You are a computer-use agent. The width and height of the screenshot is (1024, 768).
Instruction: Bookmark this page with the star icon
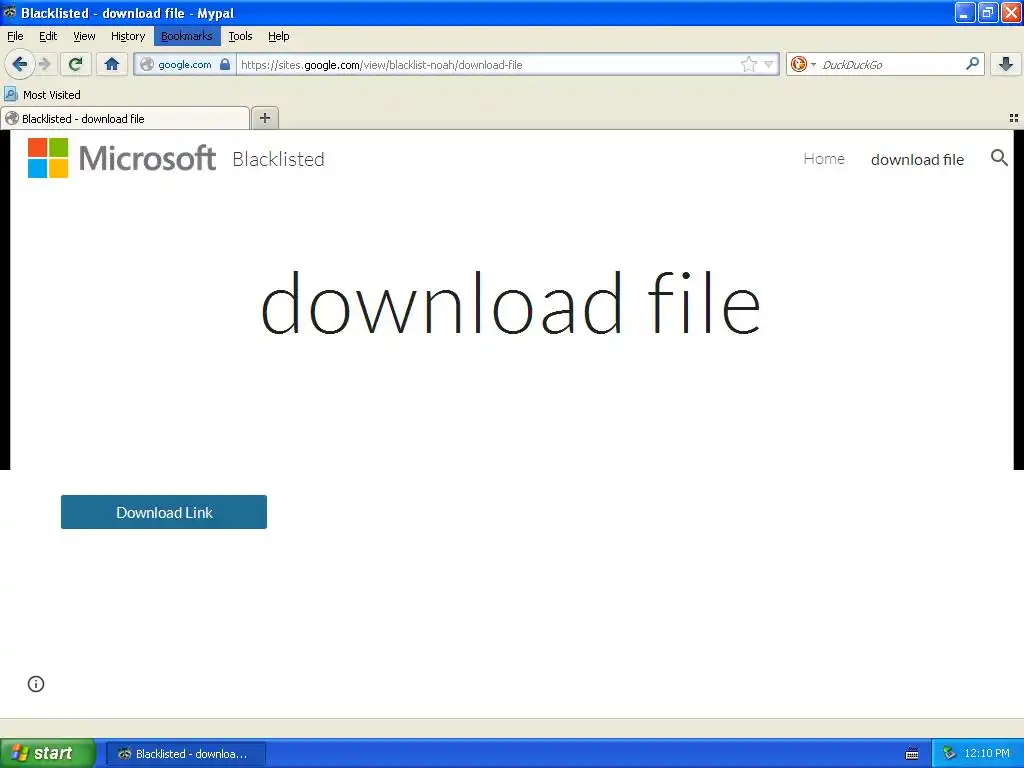point(748,64)
